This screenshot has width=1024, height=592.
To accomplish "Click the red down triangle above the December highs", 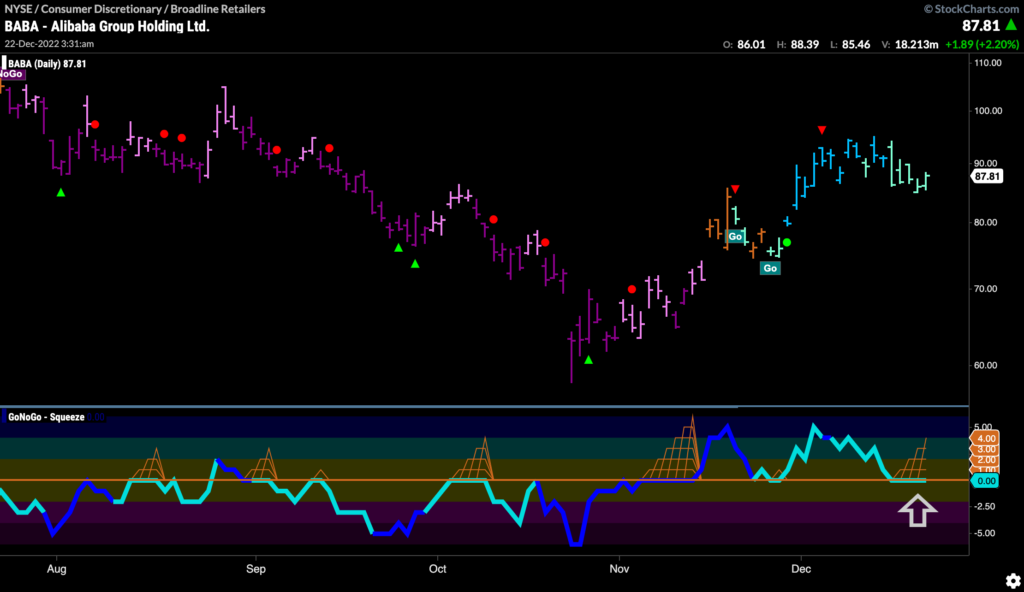I will pos(822,129).
